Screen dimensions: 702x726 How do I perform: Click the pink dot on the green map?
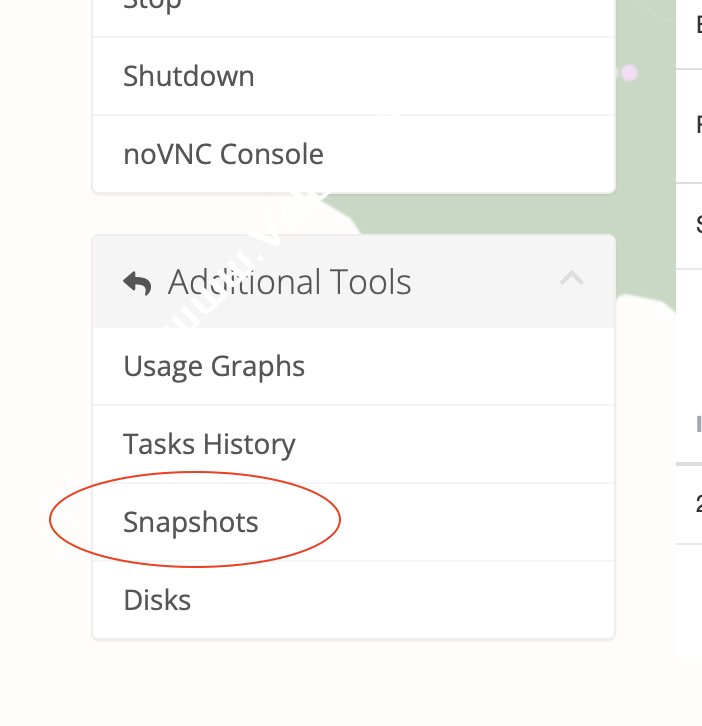click(629, 73)
